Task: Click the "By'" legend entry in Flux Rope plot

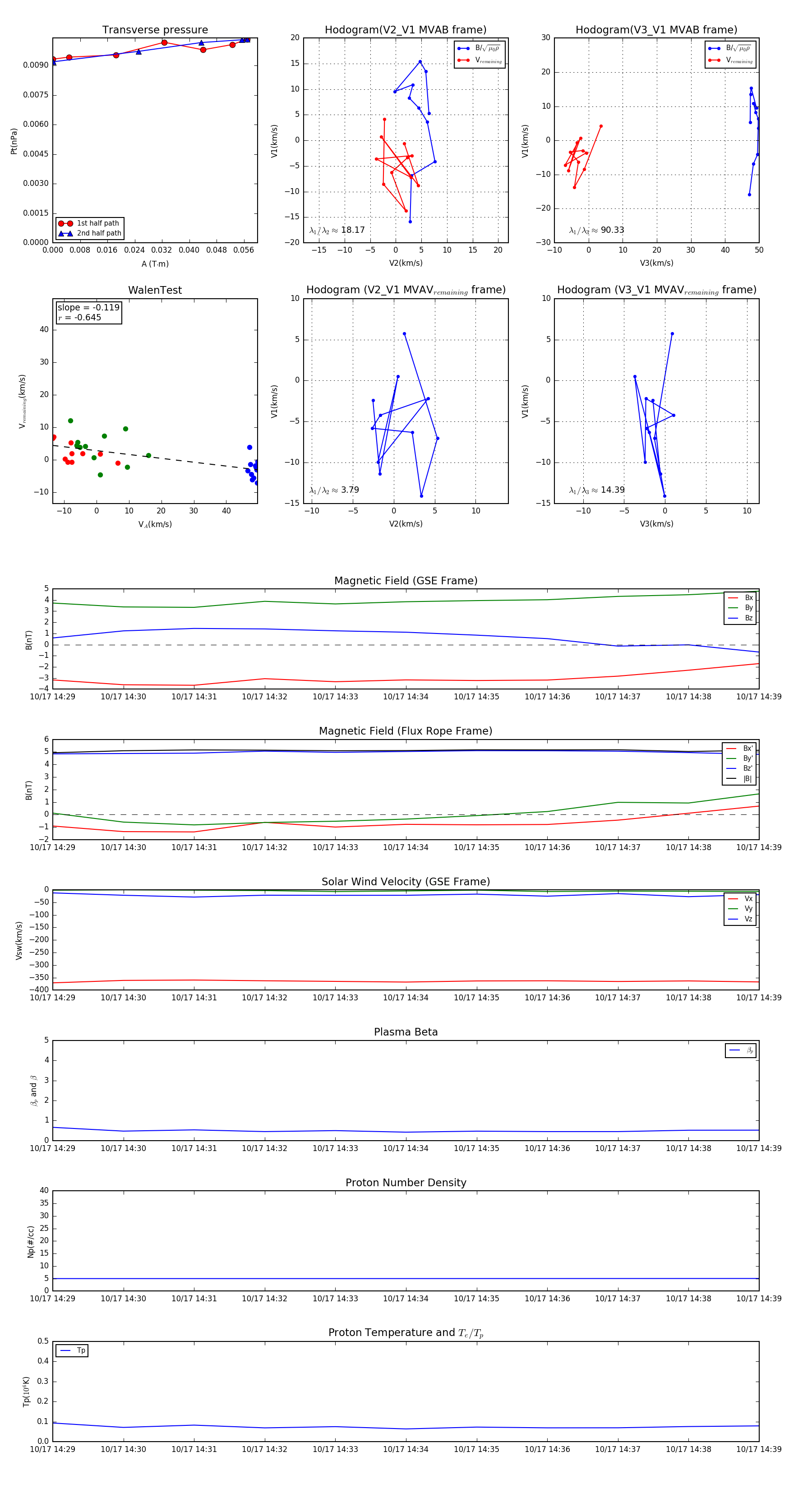Action: pos(739,759)
